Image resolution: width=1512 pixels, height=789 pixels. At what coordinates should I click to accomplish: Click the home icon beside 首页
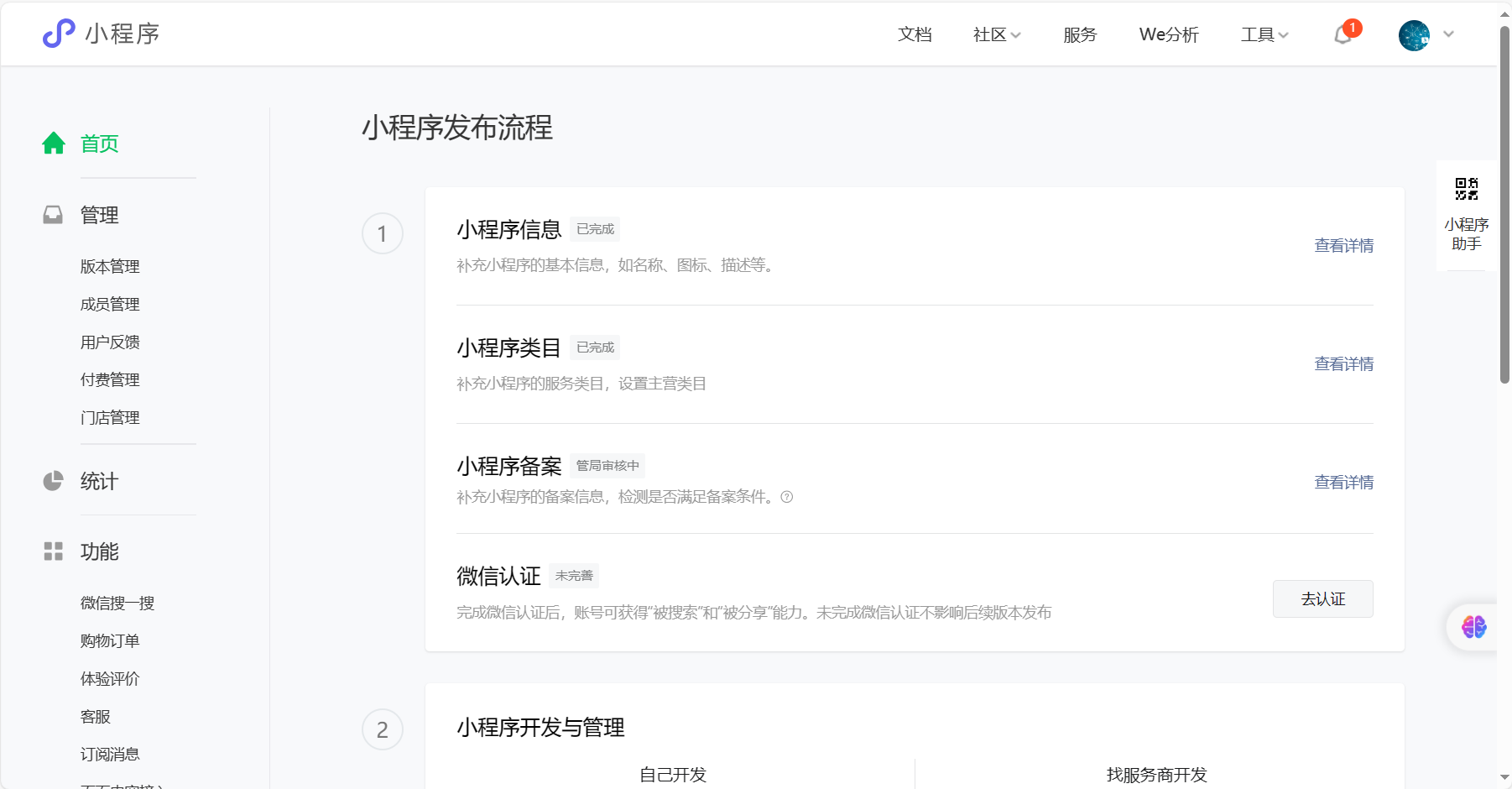click(x=54, y=144)
